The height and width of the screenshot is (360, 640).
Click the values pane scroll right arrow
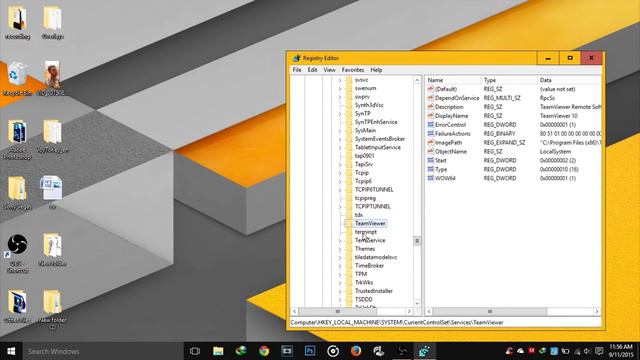tap(597, 311)
